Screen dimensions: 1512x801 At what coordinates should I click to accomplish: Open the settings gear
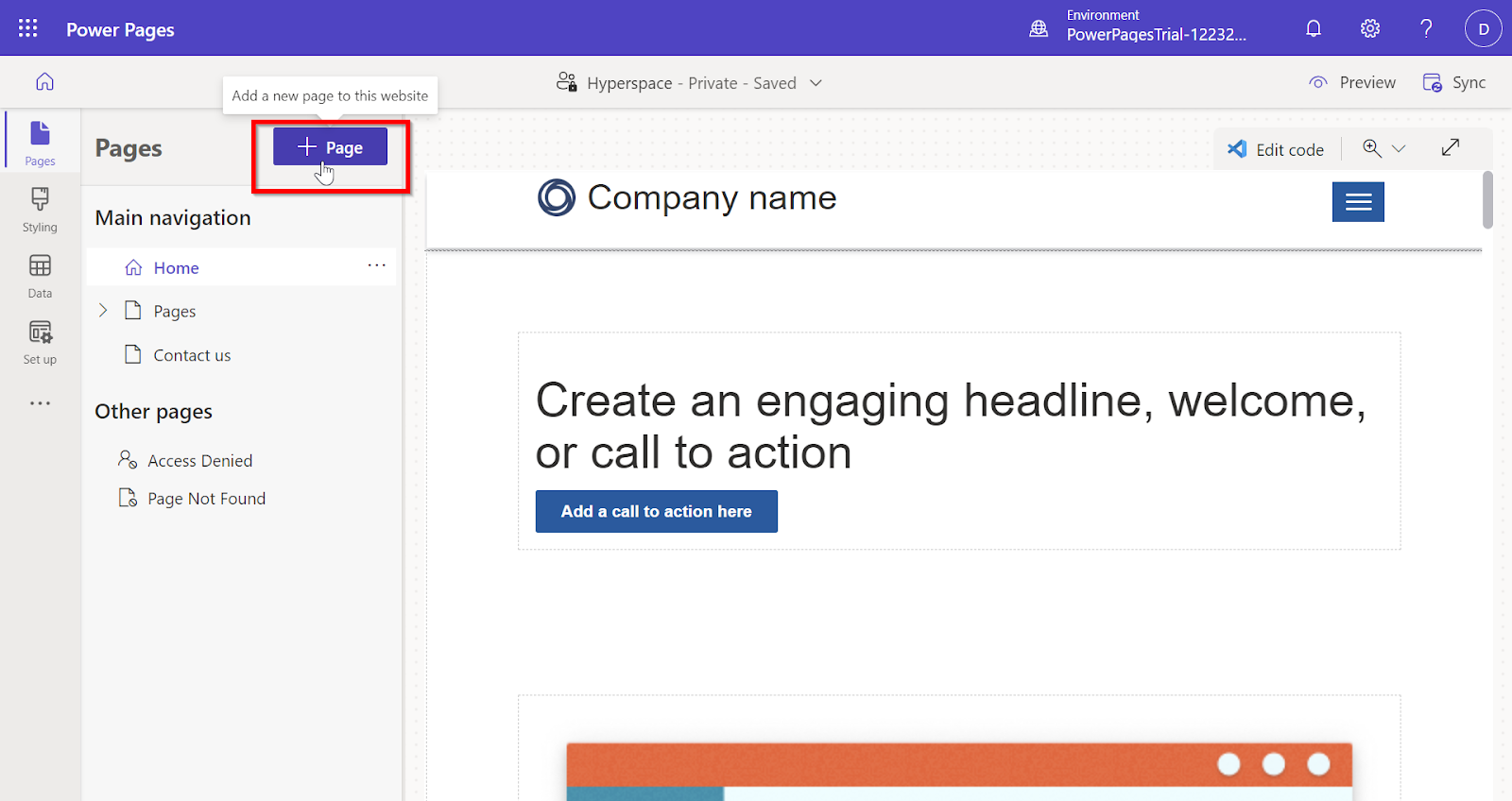[x=1370, y=28]
